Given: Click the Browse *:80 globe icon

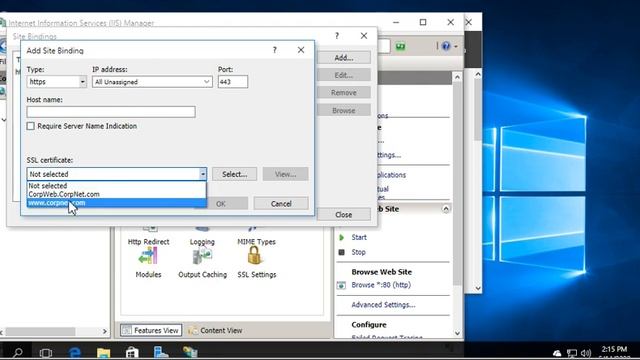Looking at the screenshot, I should tap(341, 285).
